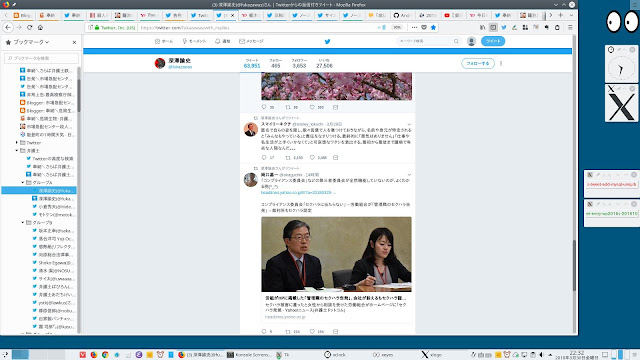This screenshot has width=640, height=360.
Task: Switch to the xeyes task in the taskbar
Action: point(383,355)
